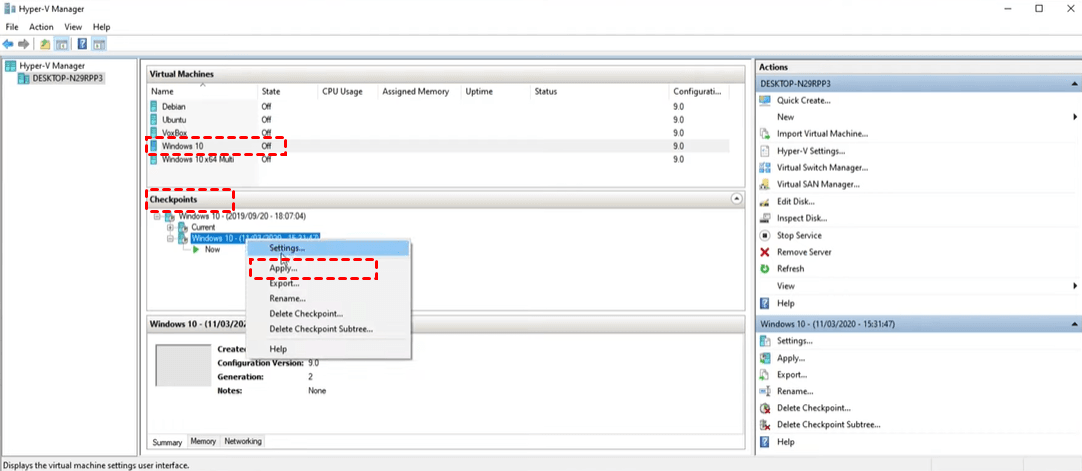Screen dimensions: 1082x471
Task: Click Quick Create... in Actions pane
Action: [804, 101]
